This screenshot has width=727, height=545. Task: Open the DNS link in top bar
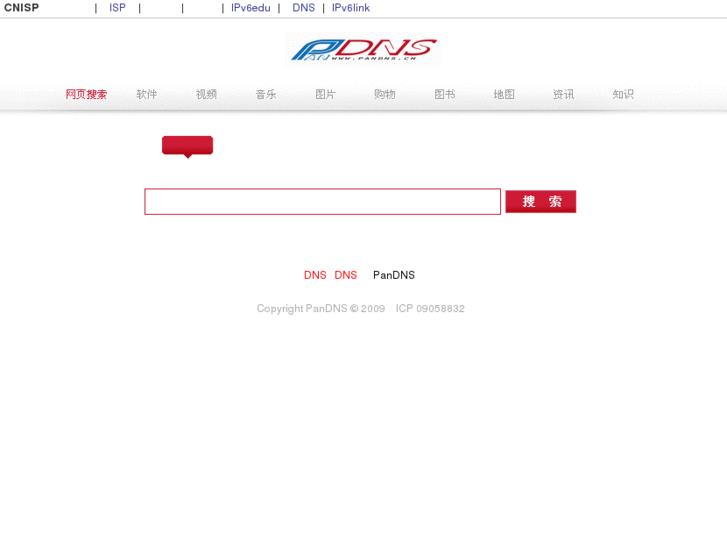(303, 8)
